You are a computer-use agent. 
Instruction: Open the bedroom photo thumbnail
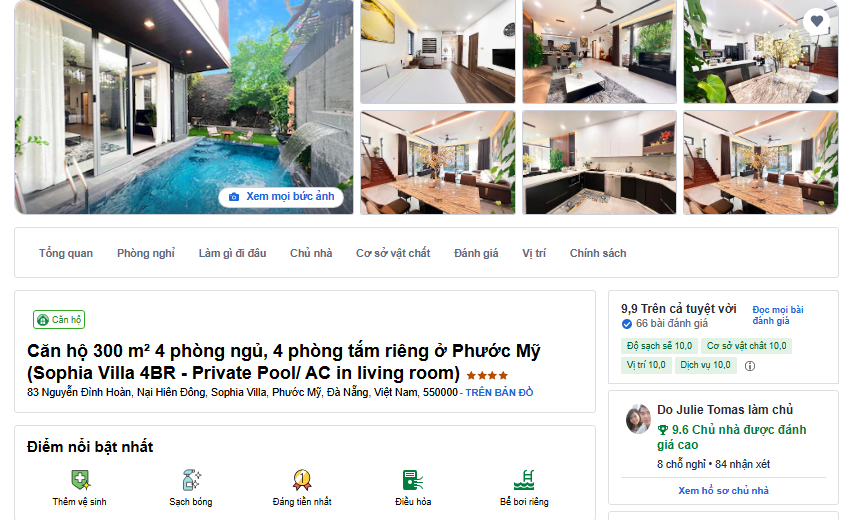tap(438, 52)
